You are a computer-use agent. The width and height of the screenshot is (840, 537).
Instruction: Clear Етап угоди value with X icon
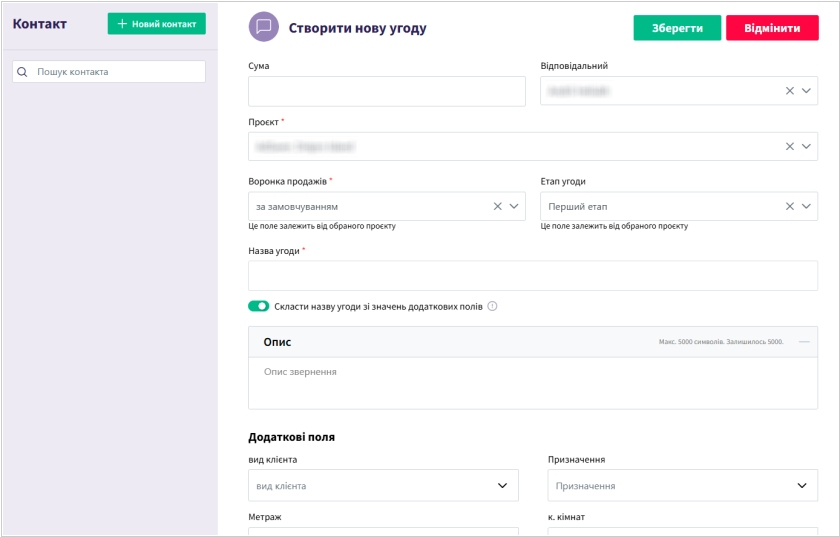pyautogui.click(x=790, y=206)
